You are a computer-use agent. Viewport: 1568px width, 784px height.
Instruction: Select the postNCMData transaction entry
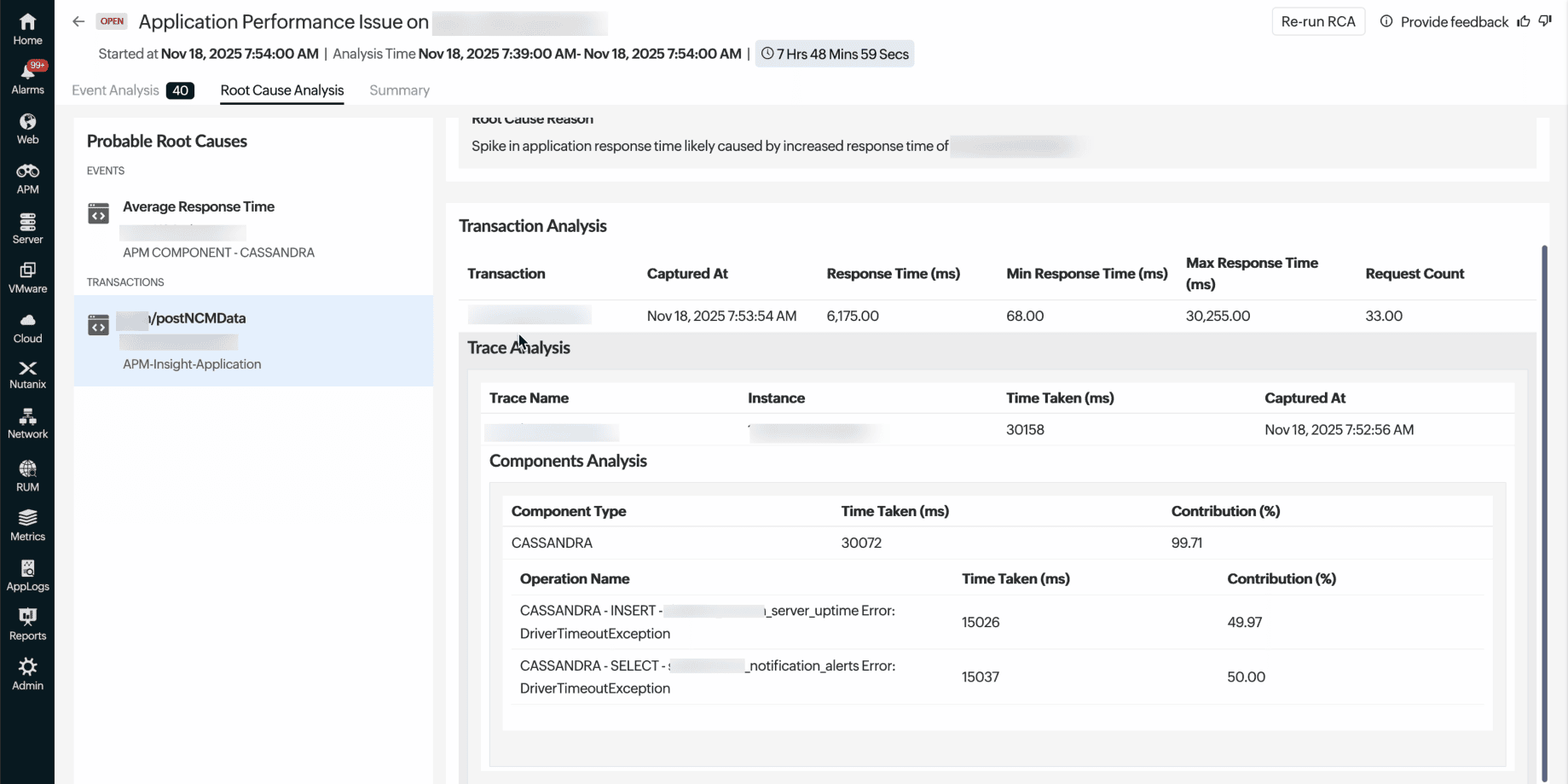[253, 340]
